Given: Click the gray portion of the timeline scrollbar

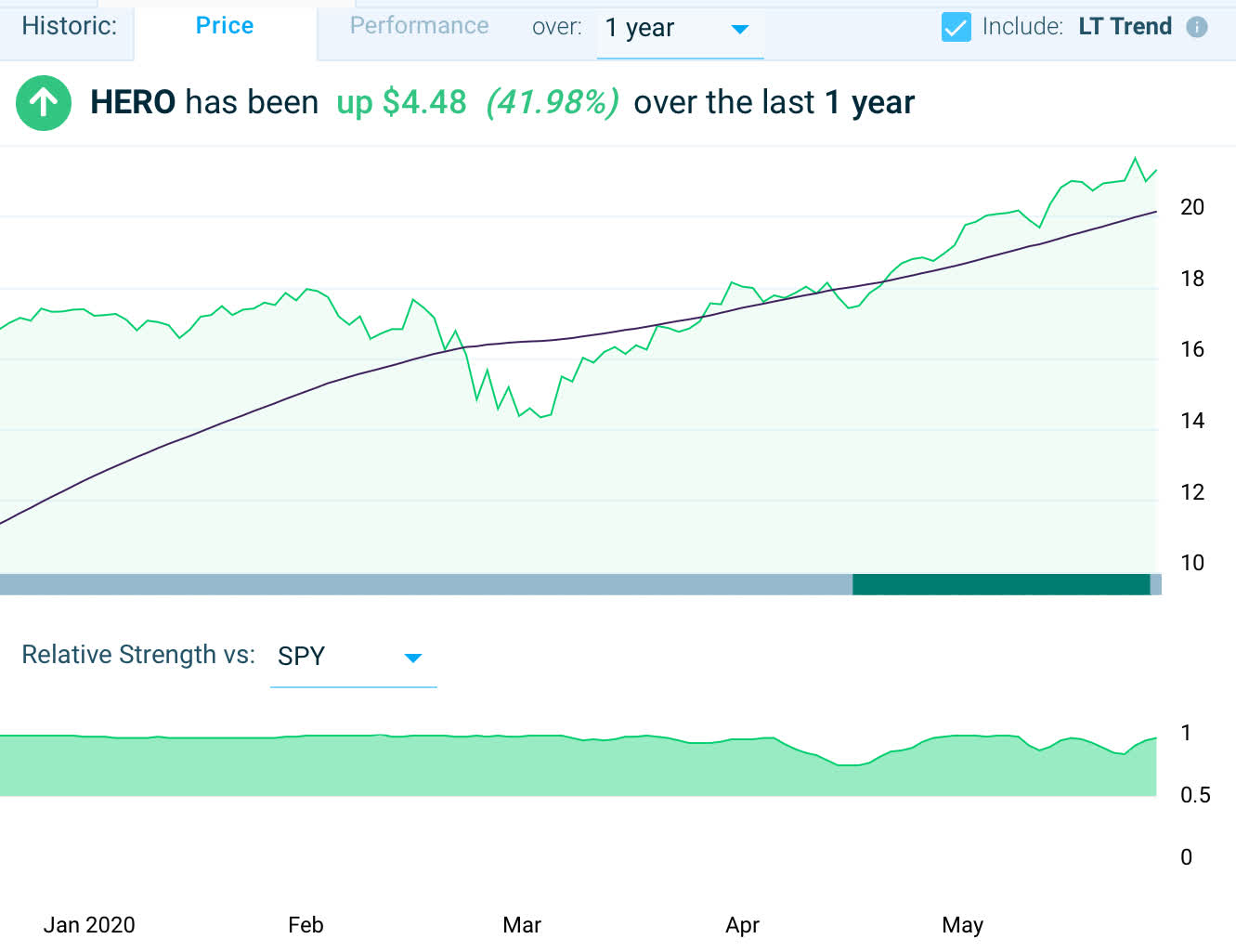Looking at the screenshot, I should 418,584.
